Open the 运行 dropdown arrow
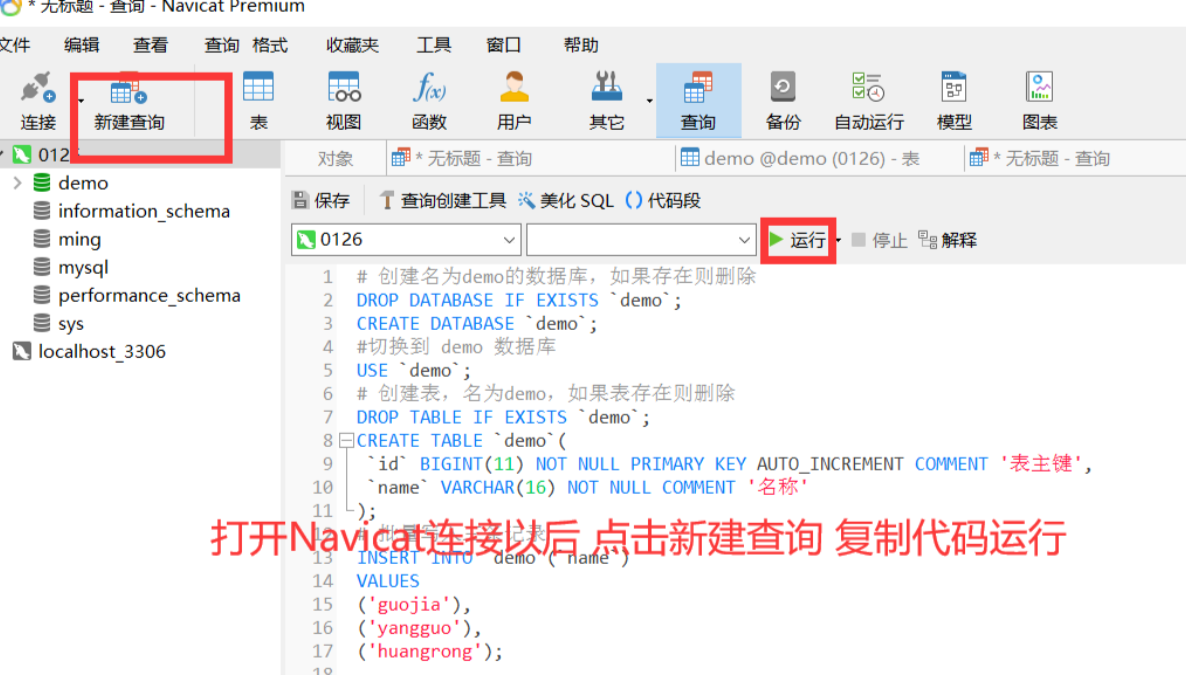 838,241
